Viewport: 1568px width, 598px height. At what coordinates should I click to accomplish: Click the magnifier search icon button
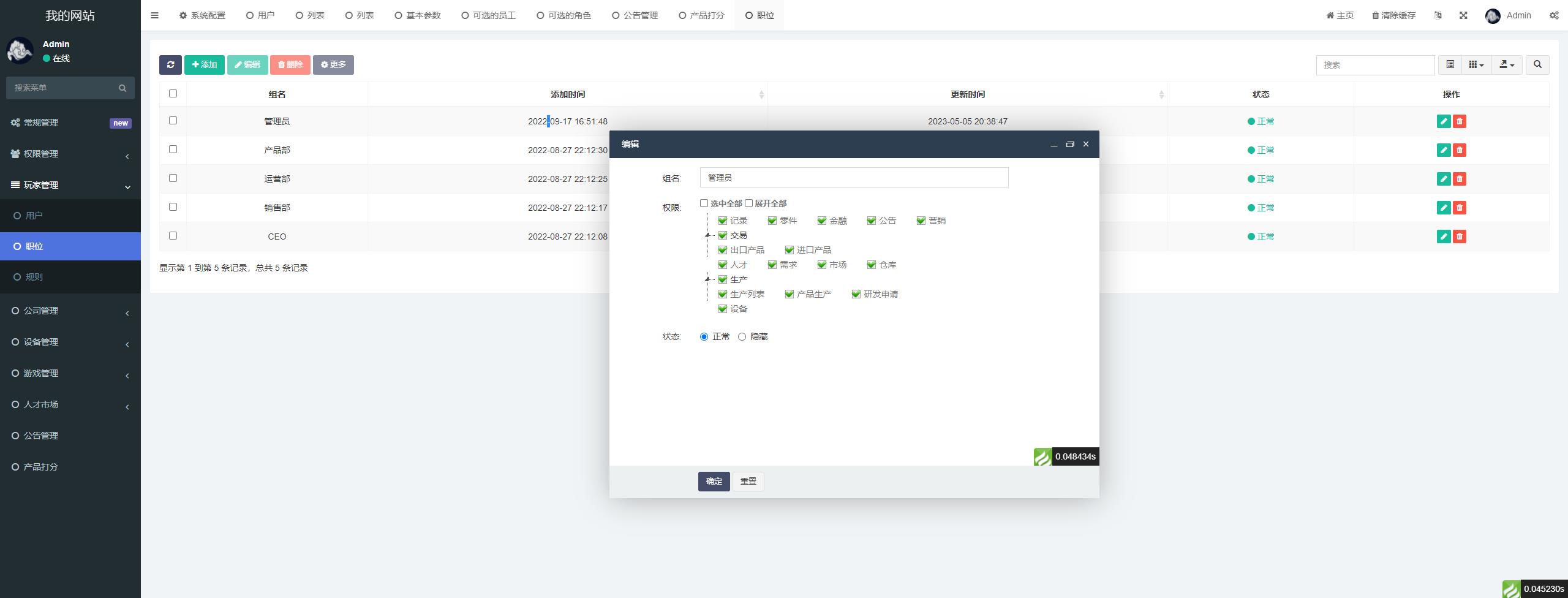coord(1537,65)
